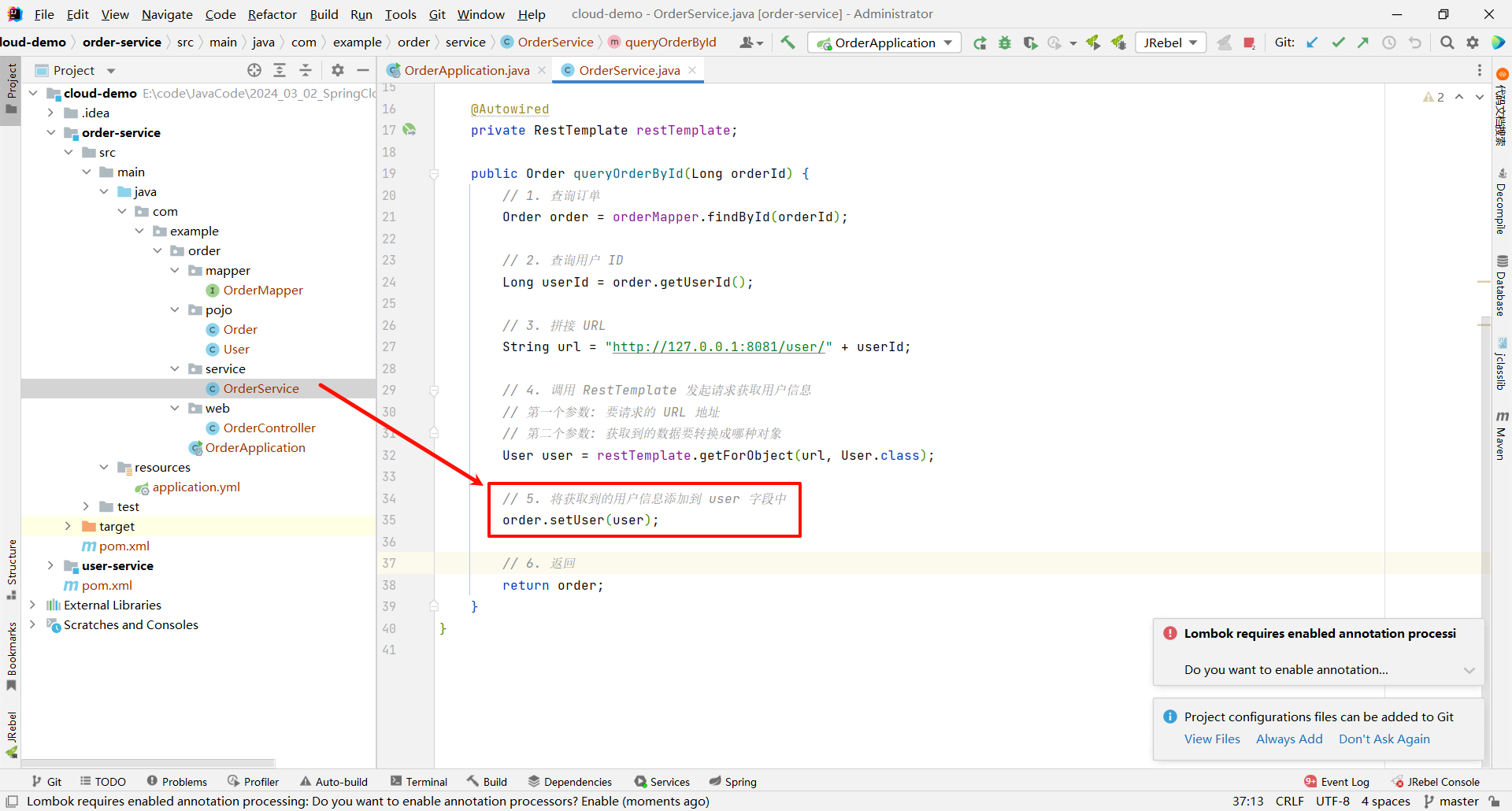Debug with JRebel rocket-bug icon
Image resolution: width=1512 pixels, height=811 pixels.
click(1118, 43)
